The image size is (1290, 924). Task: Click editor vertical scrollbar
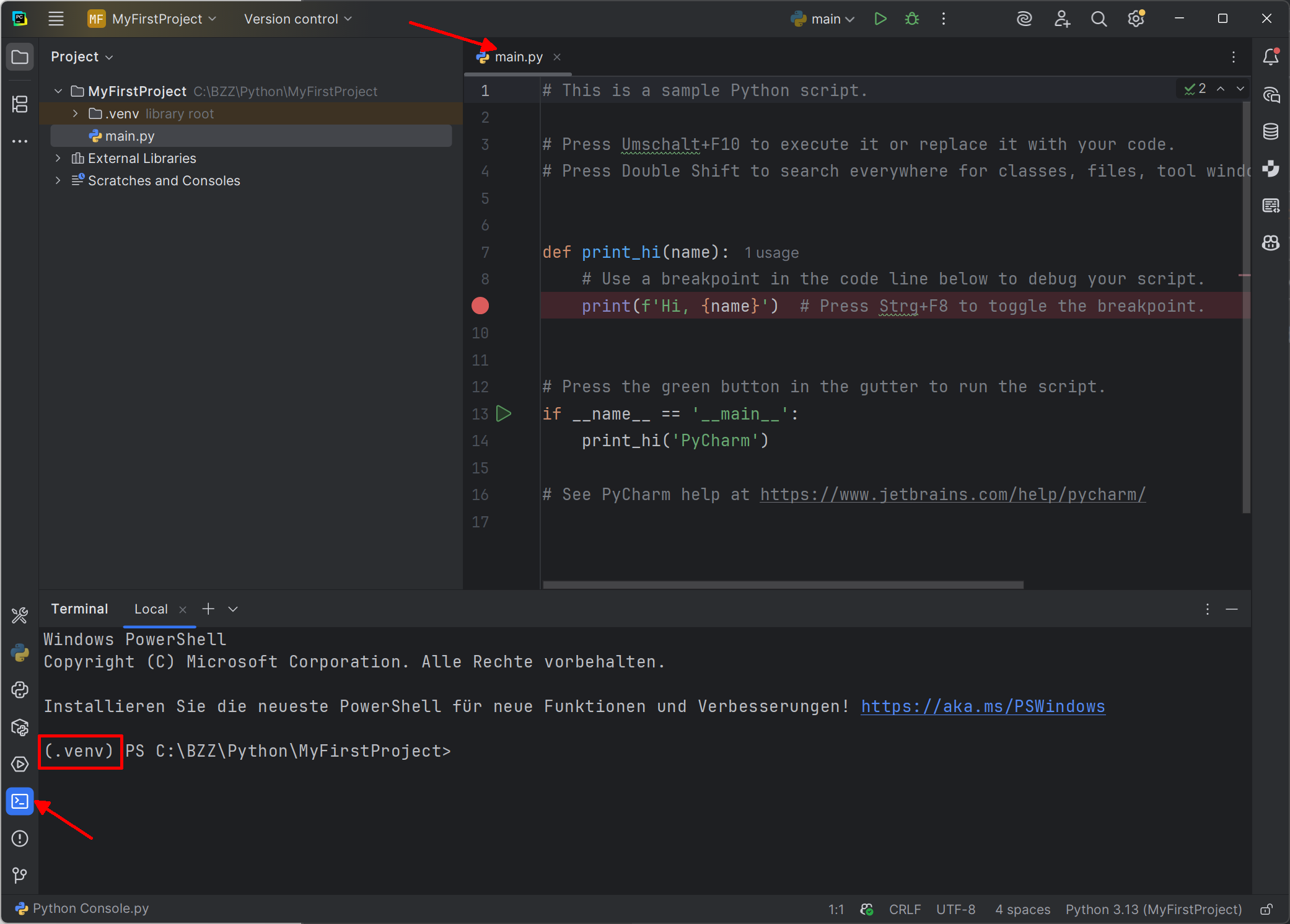click(x=1246, y=307)
